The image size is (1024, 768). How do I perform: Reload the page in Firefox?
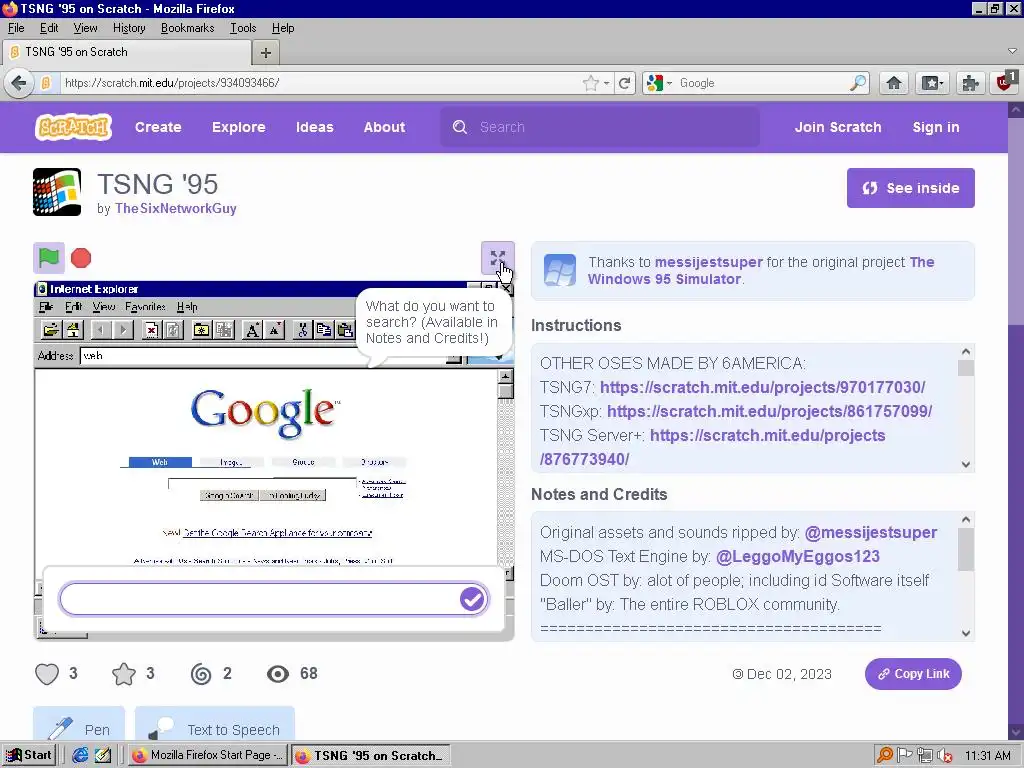point(625,83)
